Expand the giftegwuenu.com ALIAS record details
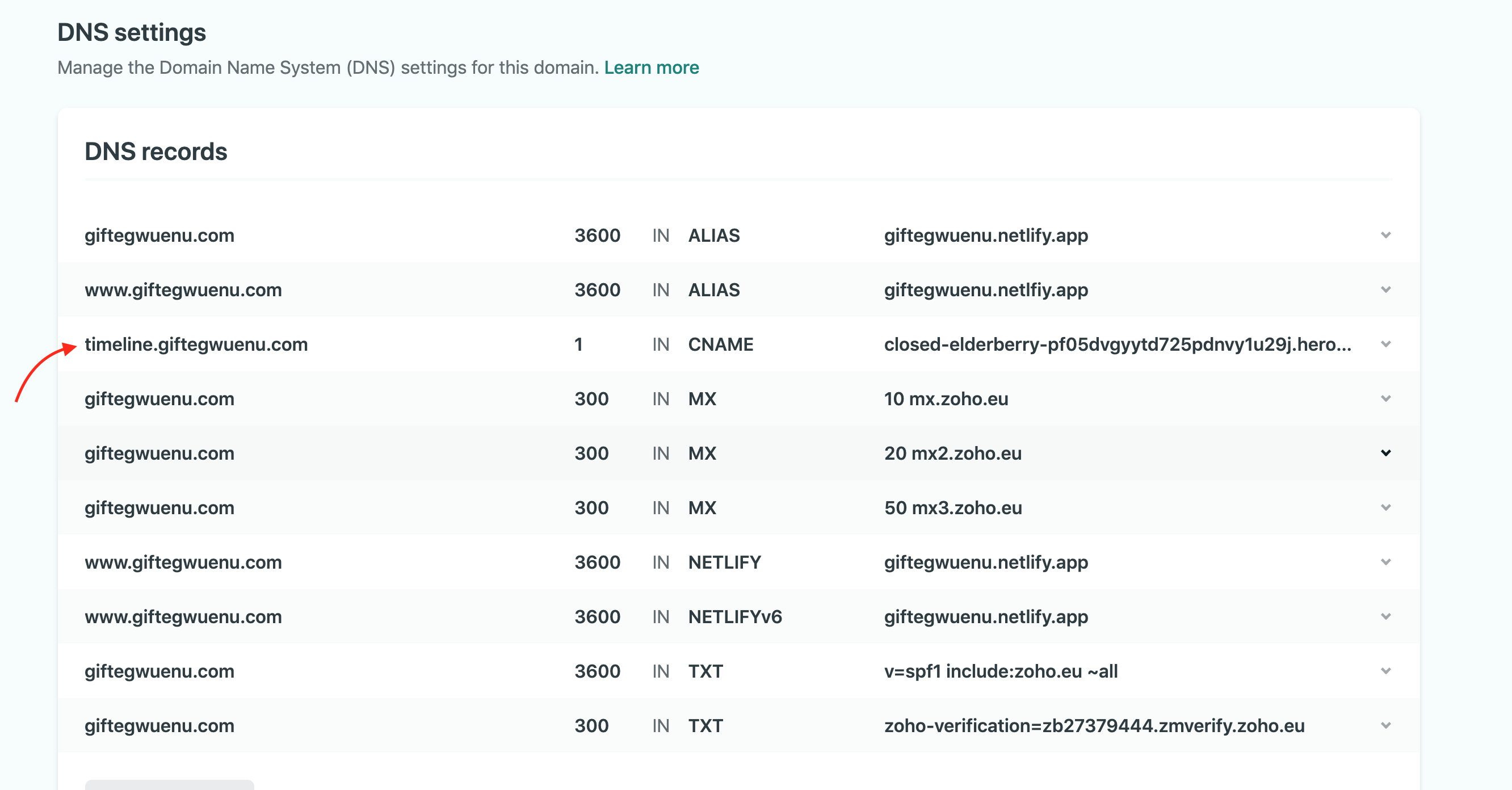The height and width of the screenshot is (790, 1512). [1386, 236]
